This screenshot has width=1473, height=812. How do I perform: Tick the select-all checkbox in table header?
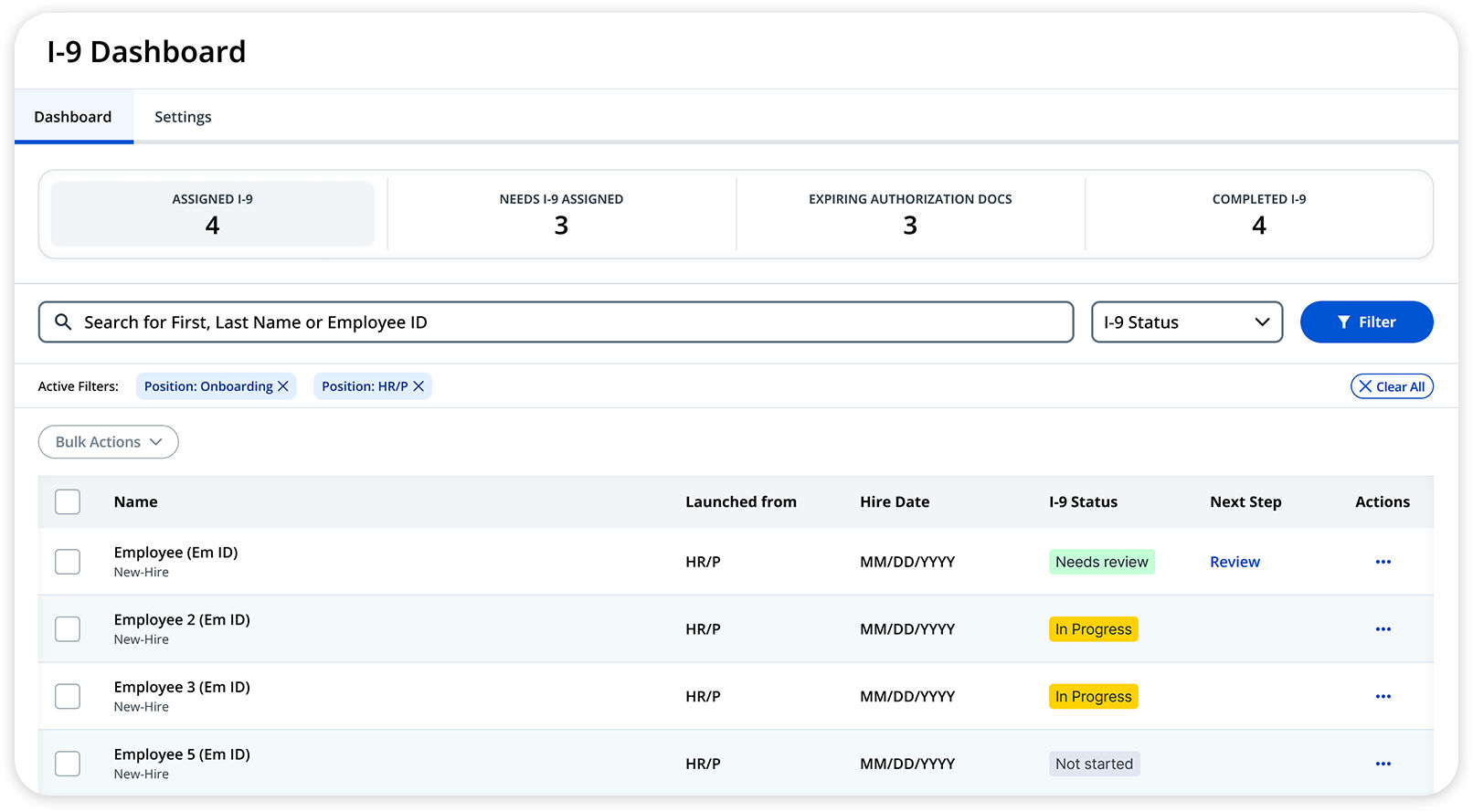coord(68,501)
